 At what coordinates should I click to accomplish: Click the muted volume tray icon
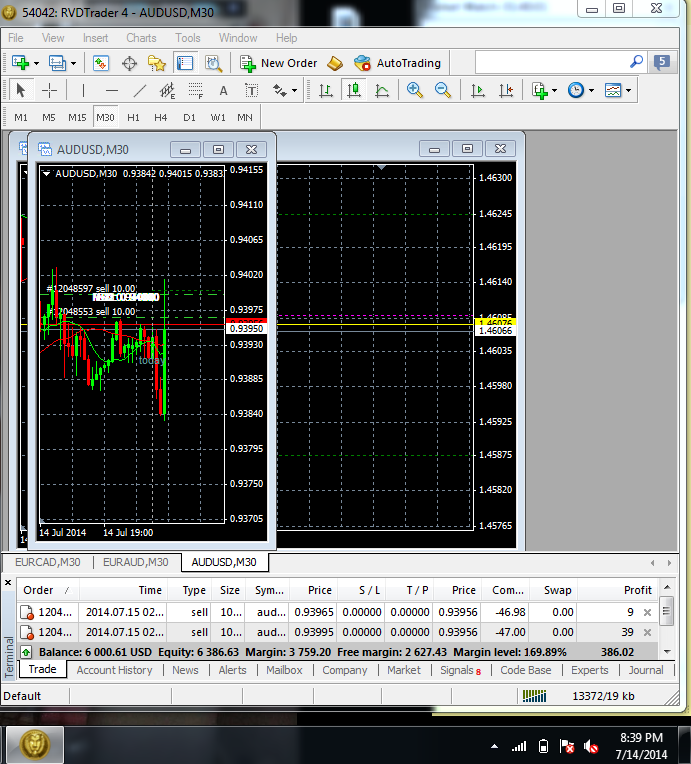[591, 746]
